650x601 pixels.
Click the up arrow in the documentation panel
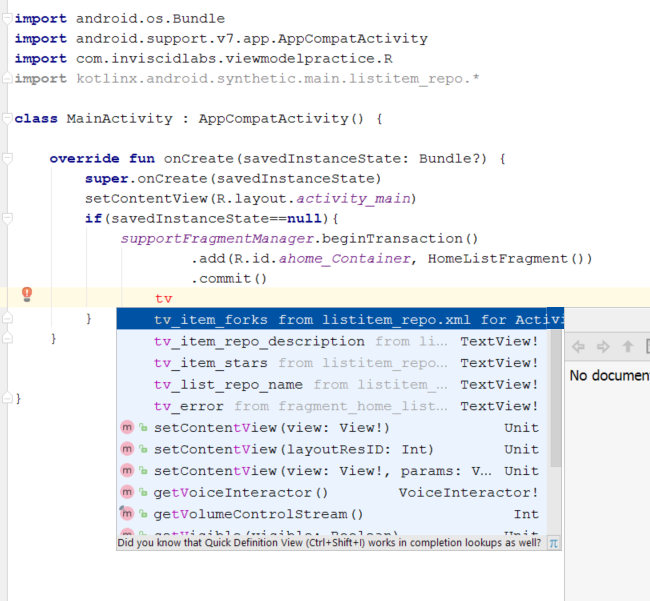[628, 347]
